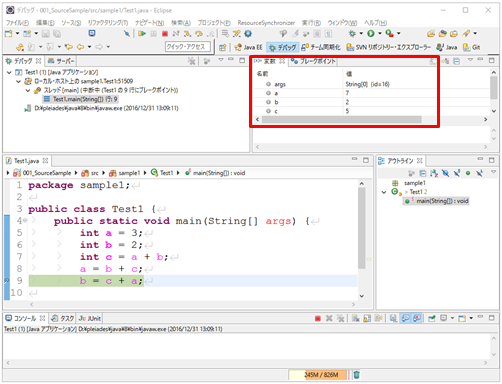
Task: Click the Open Perspective icon
Action: tap(223, 47)
